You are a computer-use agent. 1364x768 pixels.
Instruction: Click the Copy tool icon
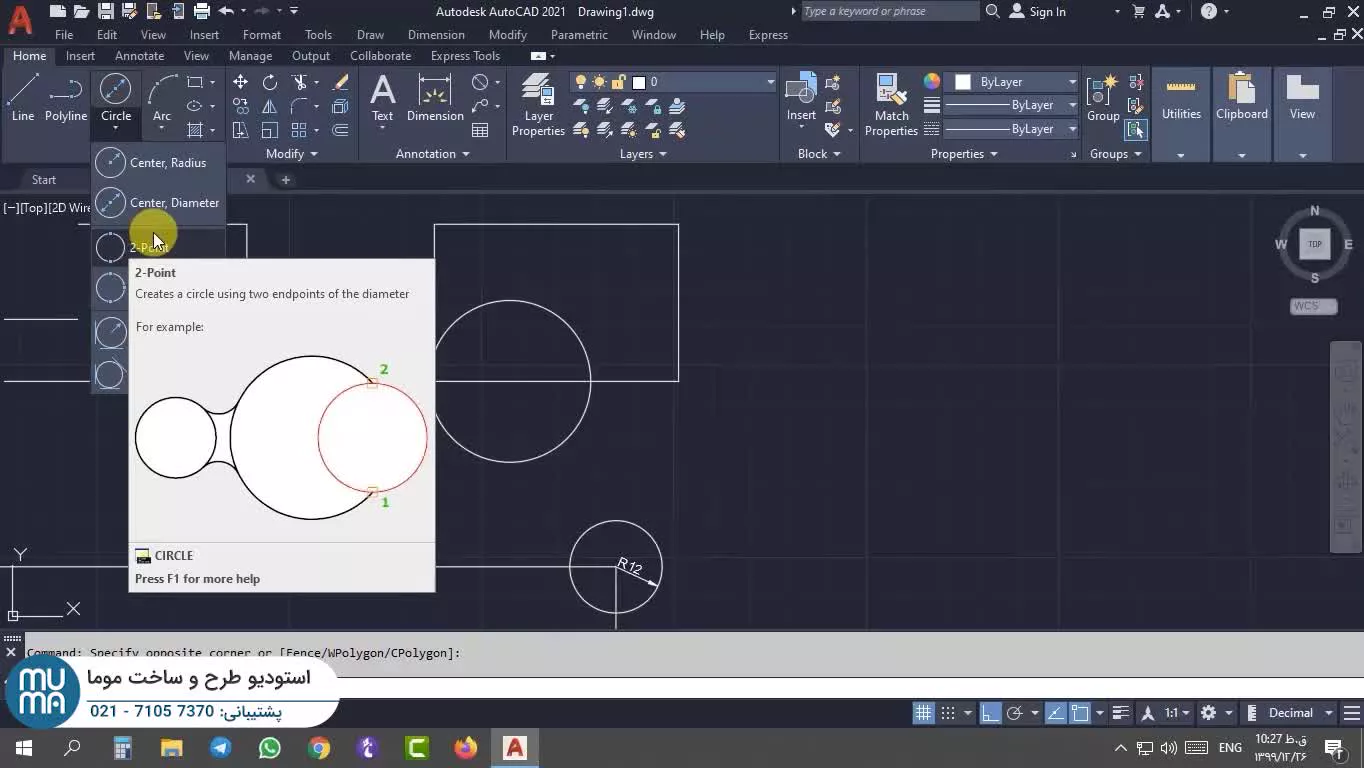pos(240,106)
